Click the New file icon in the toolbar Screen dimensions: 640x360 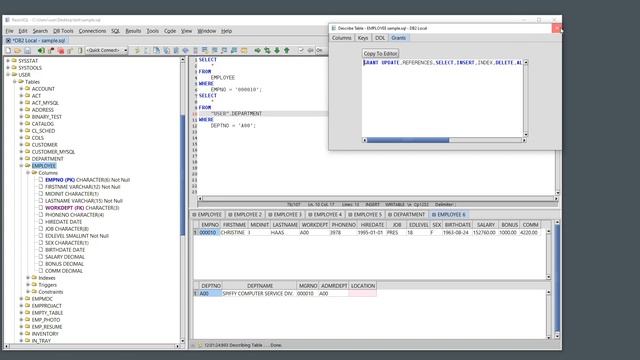[x=8, y=51]
